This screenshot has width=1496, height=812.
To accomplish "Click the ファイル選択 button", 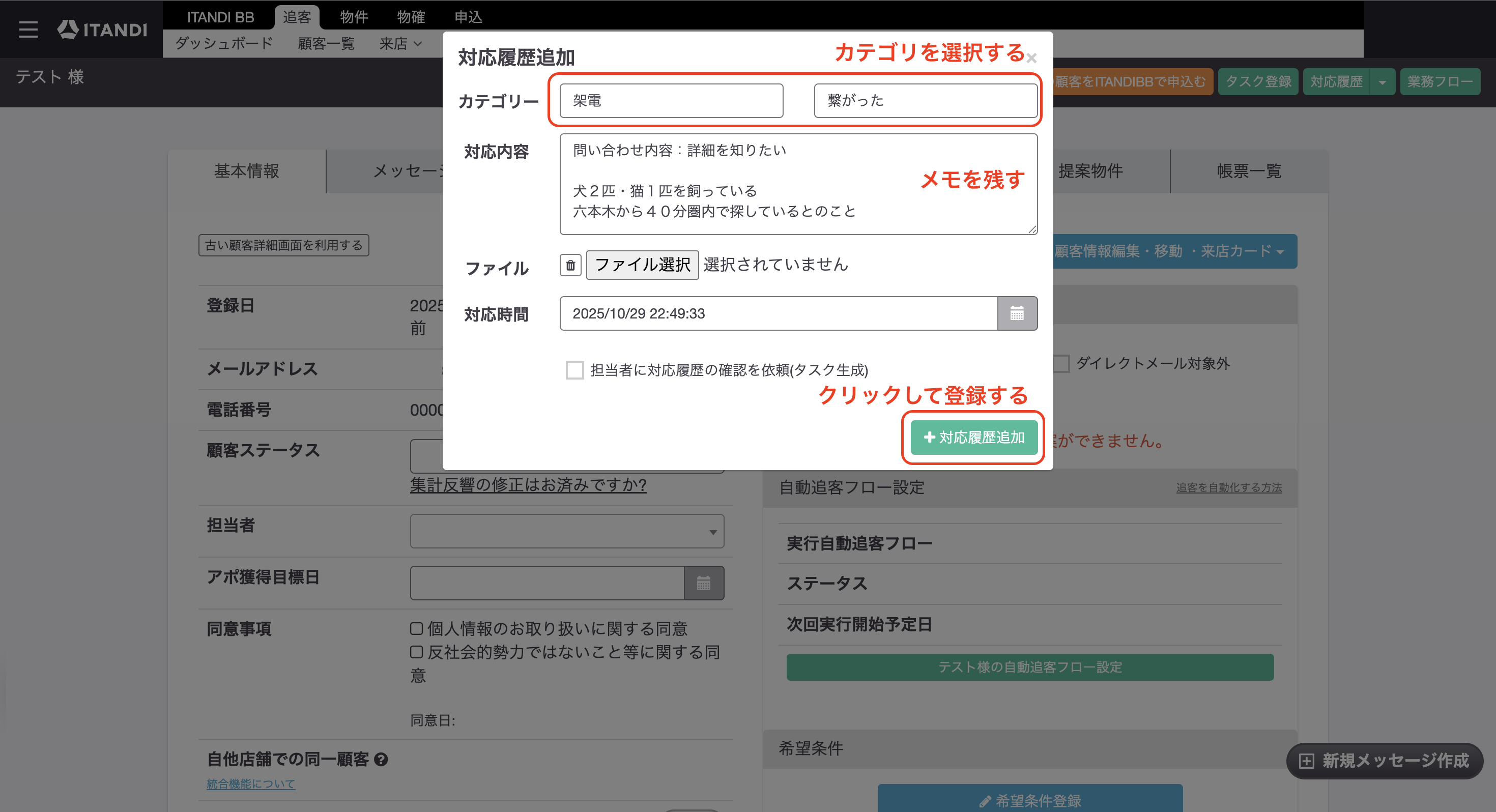I will 642,265.
